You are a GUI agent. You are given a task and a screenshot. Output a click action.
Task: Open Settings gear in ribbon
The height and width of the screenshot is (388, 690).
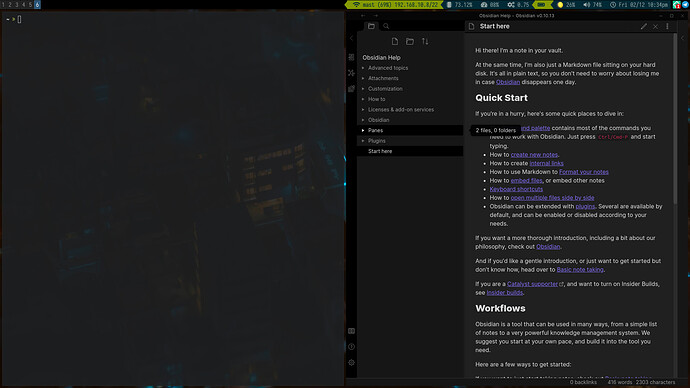coord(351,362)
